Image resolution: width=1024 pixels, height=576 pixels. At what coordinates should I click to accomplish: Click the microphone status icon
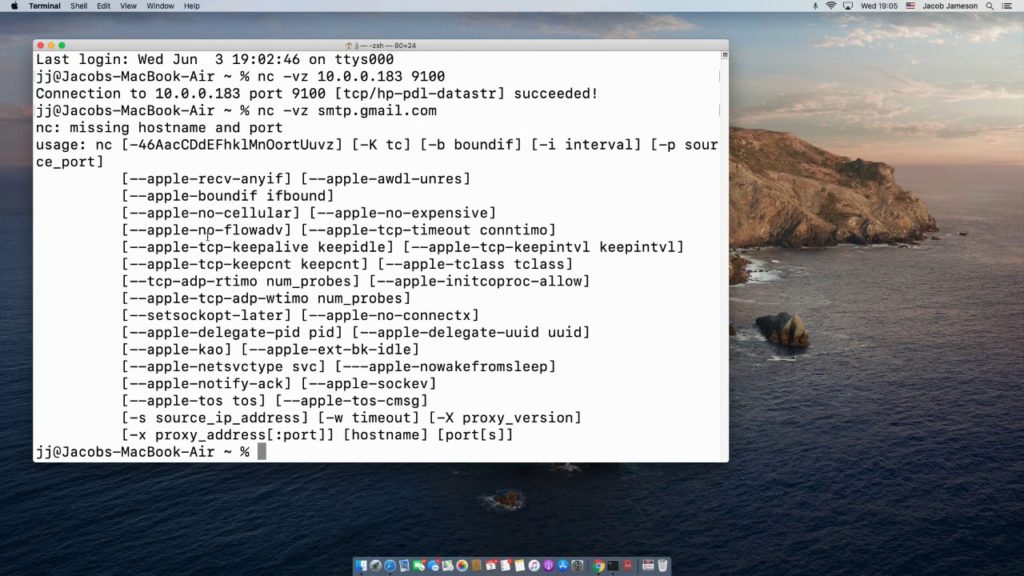815,6
